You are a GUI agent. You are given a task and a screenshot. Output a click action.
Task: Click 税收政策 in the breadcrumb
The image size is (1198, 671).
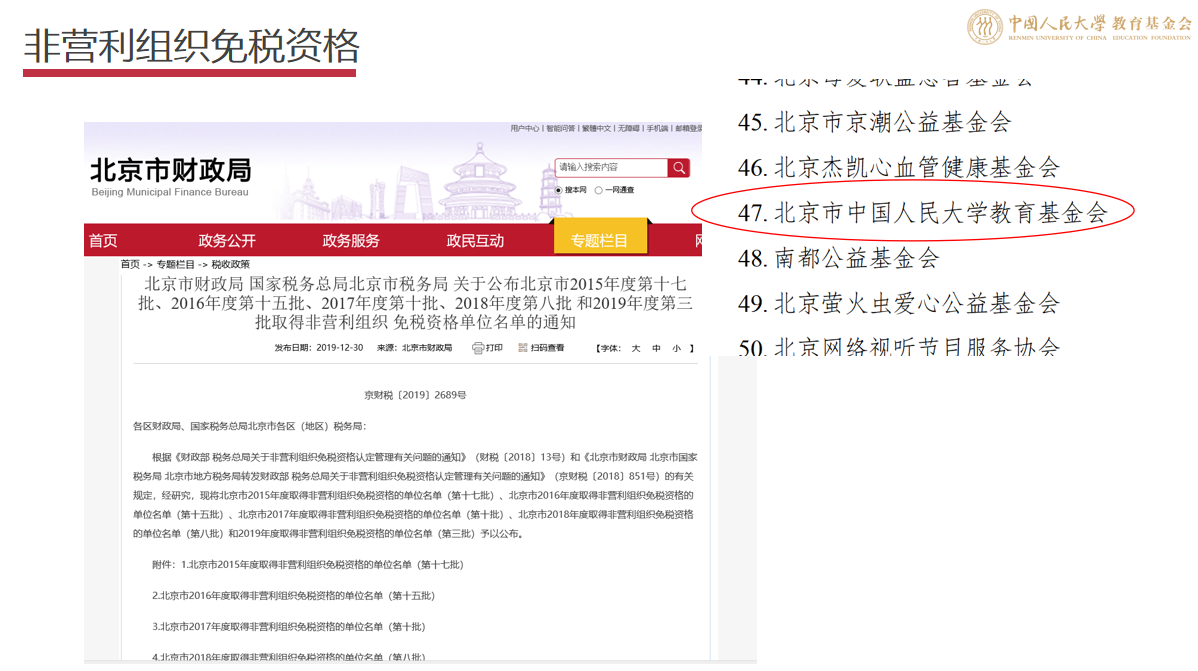[231, 264]
